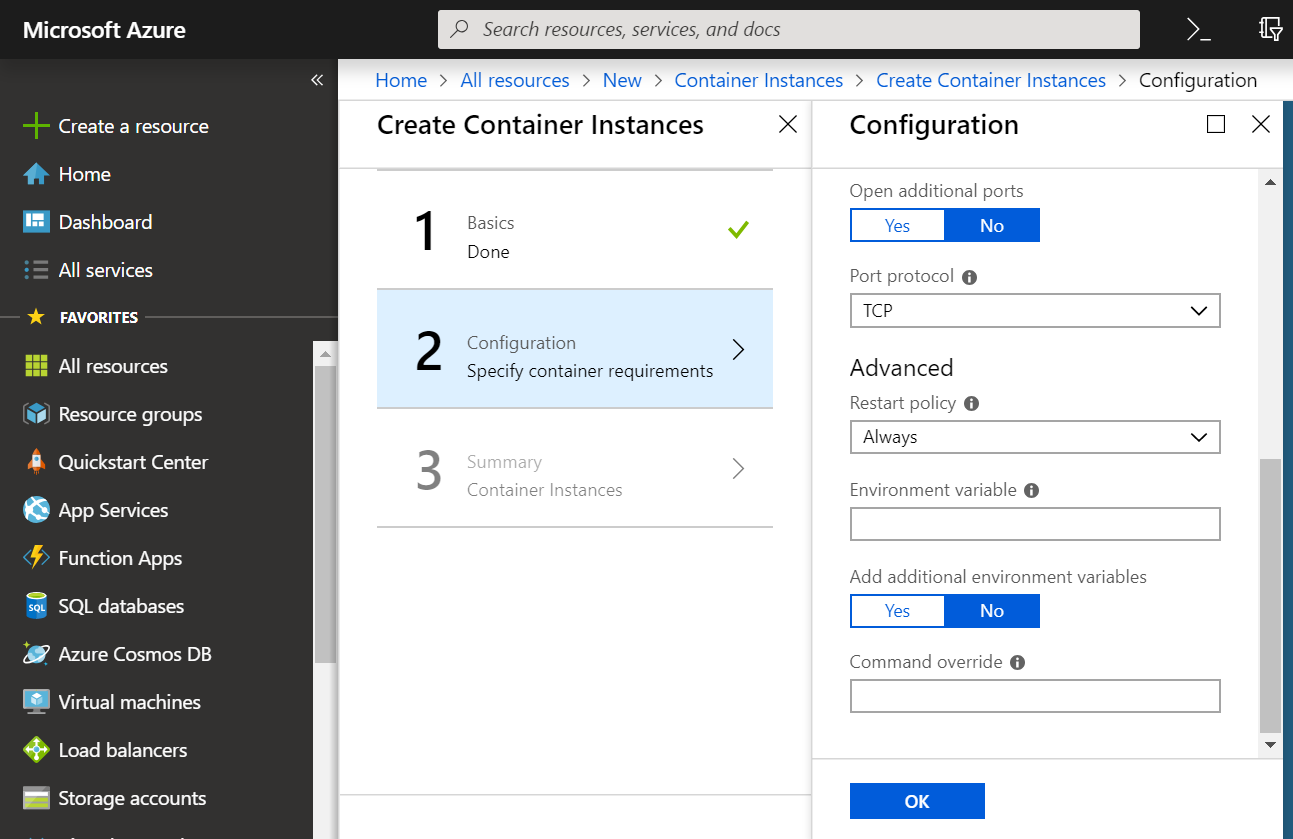Viewport: 1293px width, 839px height.
Task: Open step 1 Basics Done
Action: click(x=575, y=230)
